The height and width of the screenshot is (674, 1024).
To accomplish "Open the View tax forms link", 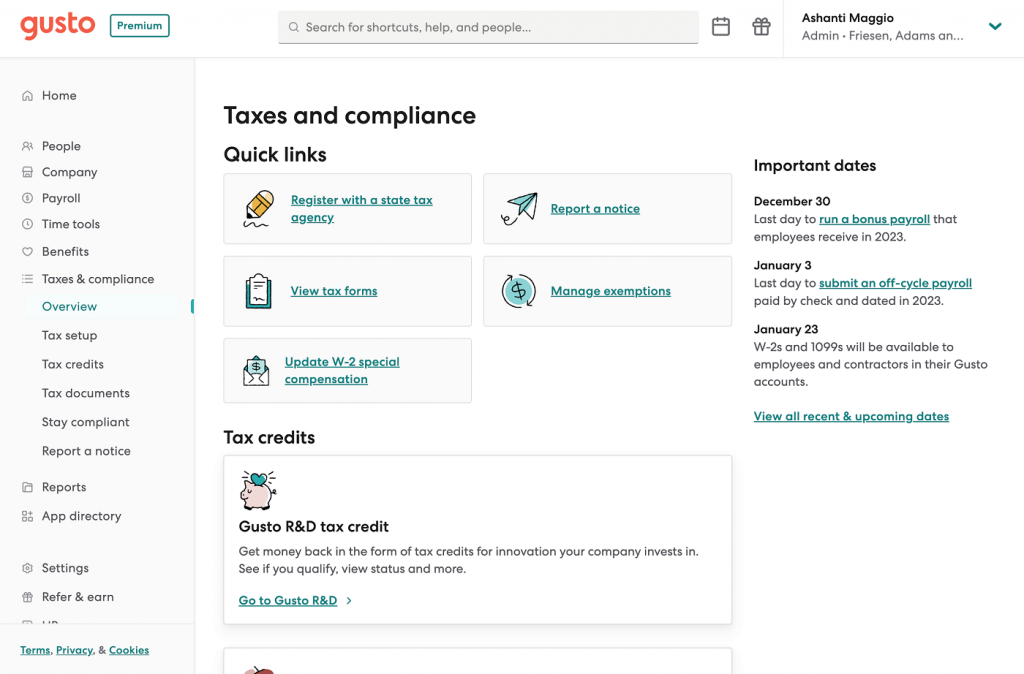I will point(334,291).
